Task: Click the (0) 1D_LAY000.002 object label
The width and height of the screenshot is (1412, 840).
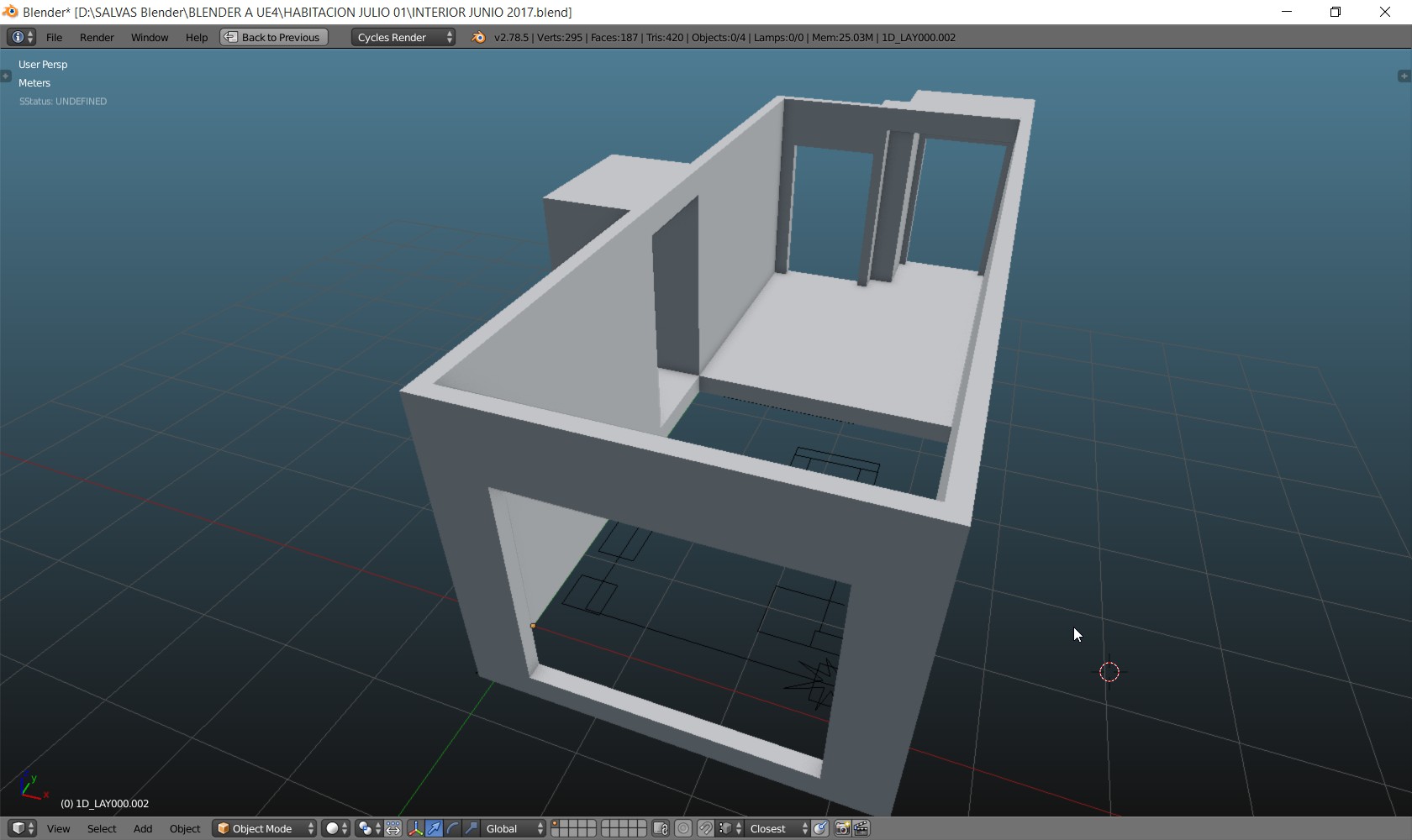Action: [104, 804]
